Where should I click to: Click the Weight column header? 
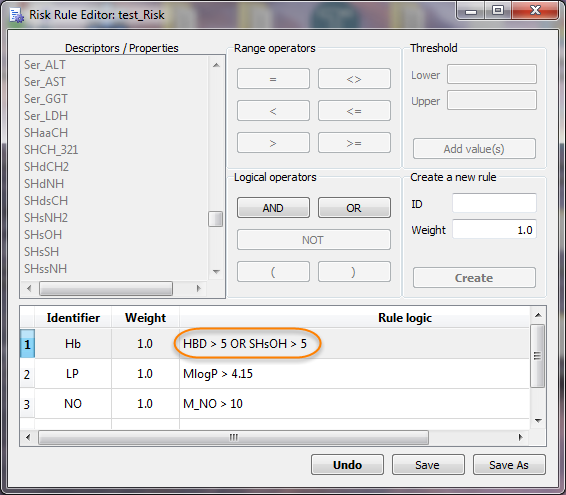[145, 318]
